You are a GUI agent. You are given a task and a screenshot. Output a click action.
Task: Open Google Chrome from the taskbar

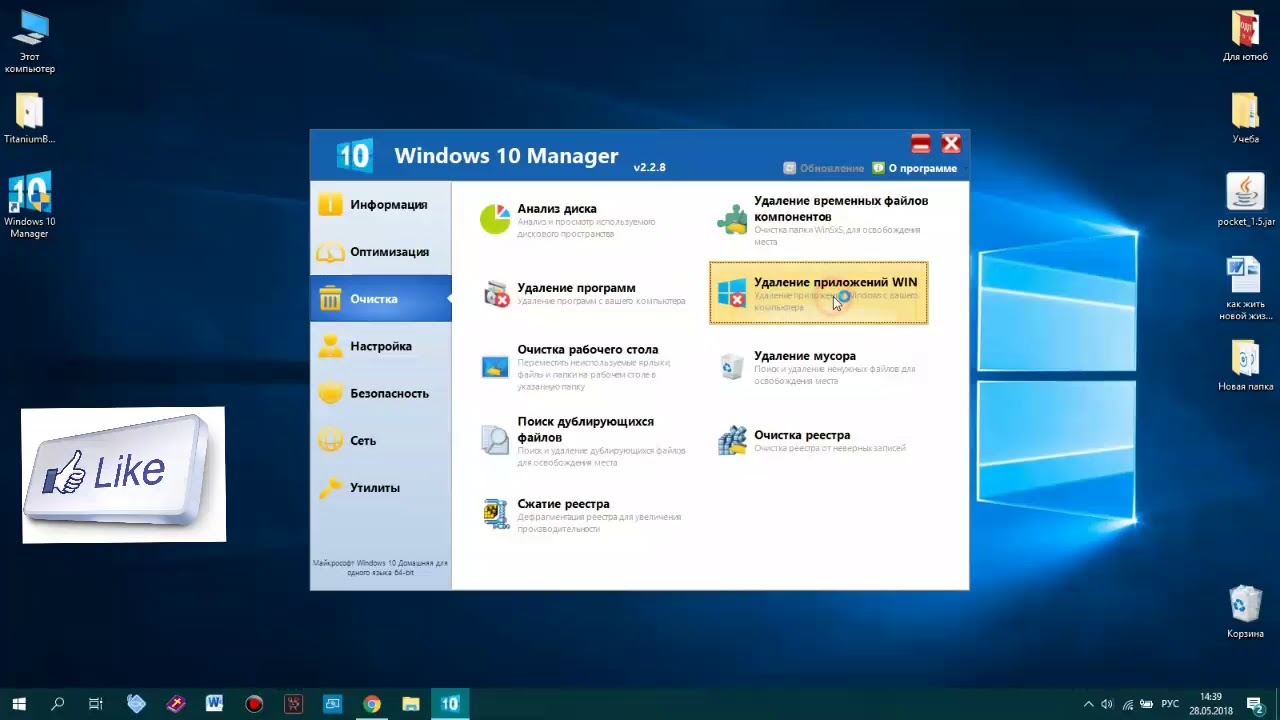371,704
